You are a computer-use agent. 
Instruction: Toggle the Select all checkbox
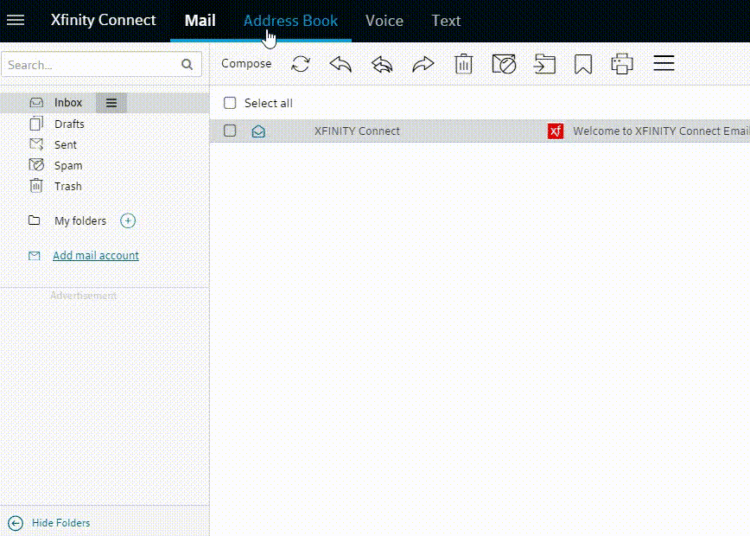click(230, 103)
